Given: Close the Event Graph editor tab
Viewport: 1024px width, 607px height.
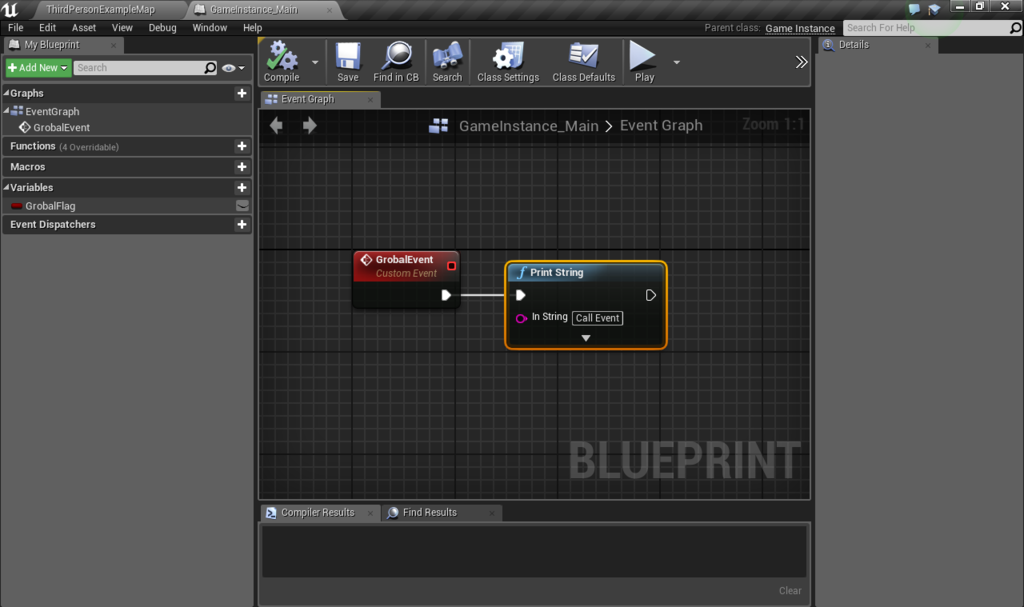Looking at the screenshot, I should point(370,99).
